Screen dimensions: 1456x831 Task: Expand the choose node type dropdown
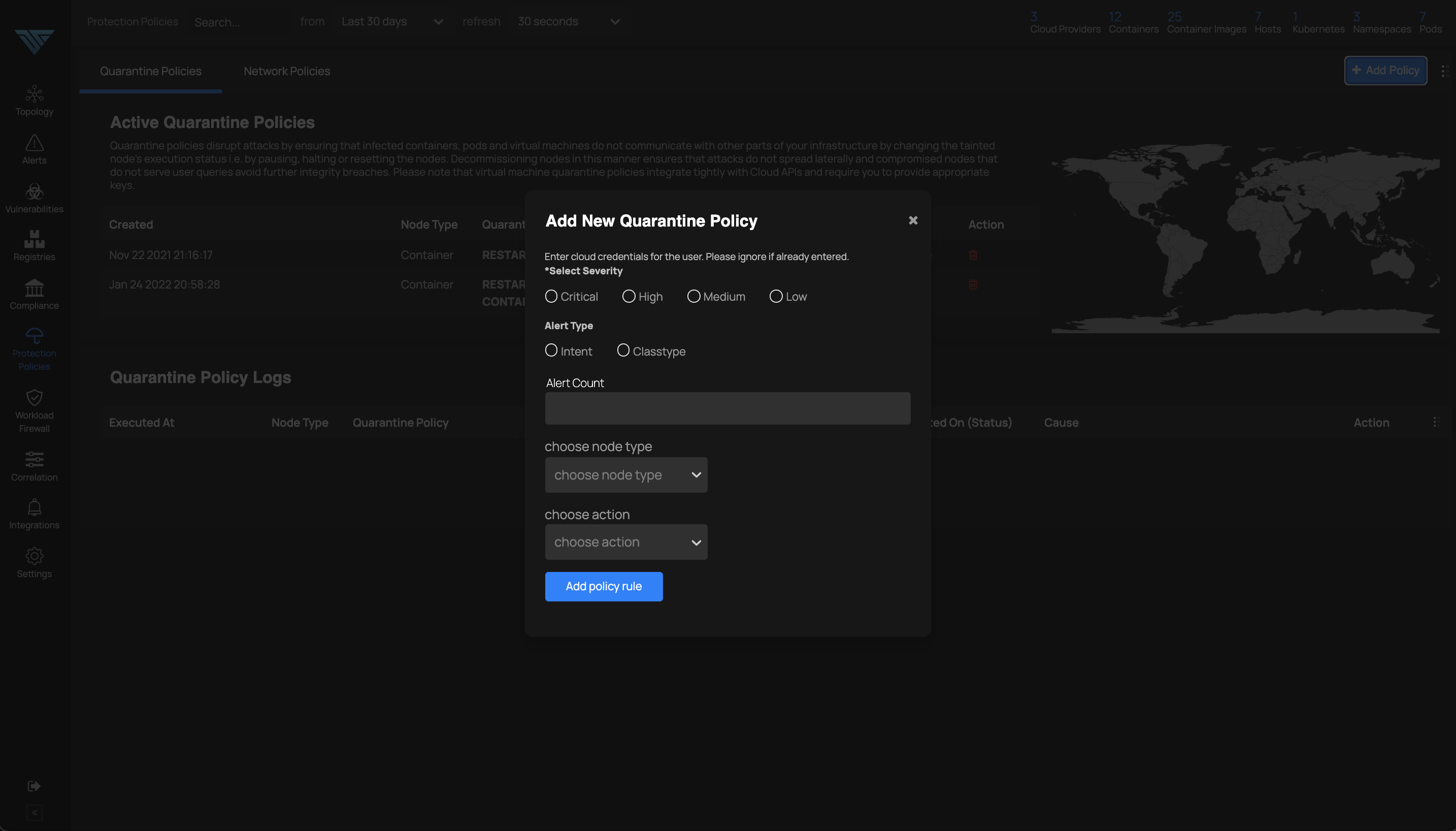[626, 475]
